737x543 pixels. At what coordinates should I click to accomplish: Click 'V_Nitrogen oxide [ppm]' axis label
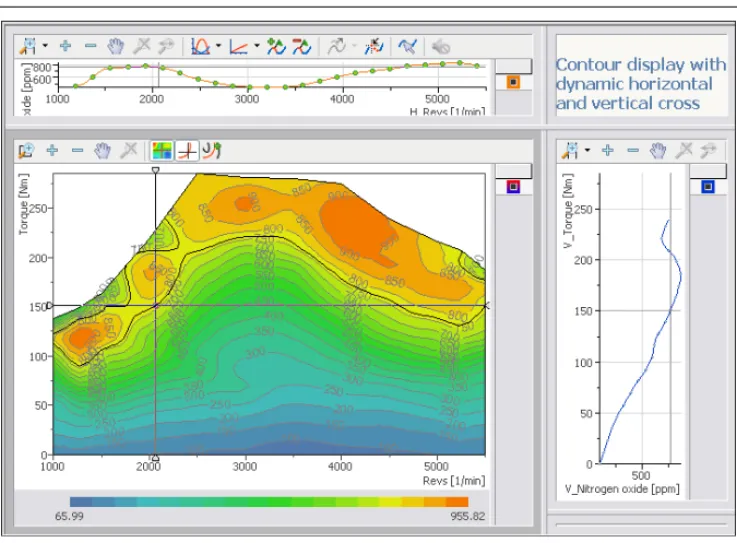(x=622, y=489)
